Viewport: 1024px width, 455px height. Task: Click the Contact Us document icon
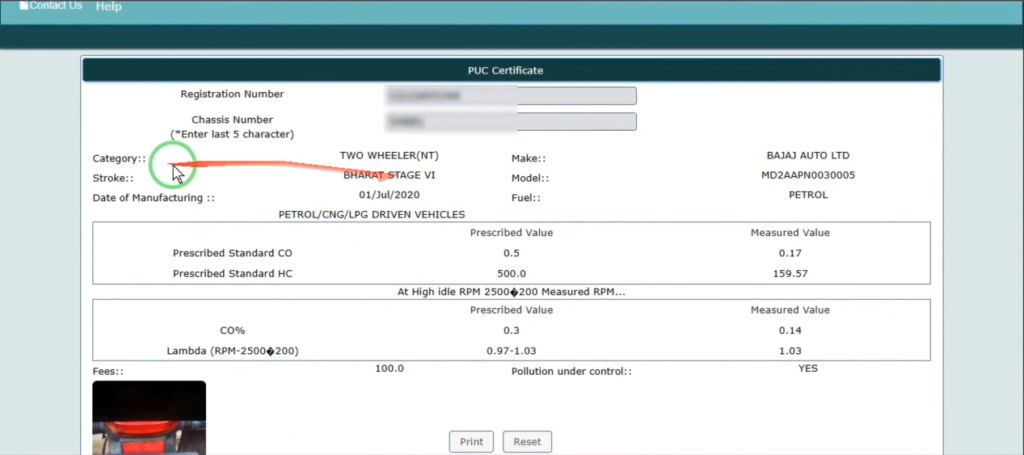pyautogui.click(x=24, y=5)
